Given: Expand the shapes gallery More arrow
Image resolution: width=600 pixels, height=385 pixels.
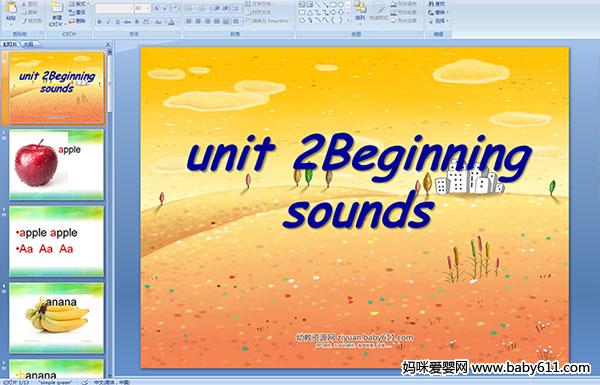Looking at the screenshot, I should click(348, 20).
